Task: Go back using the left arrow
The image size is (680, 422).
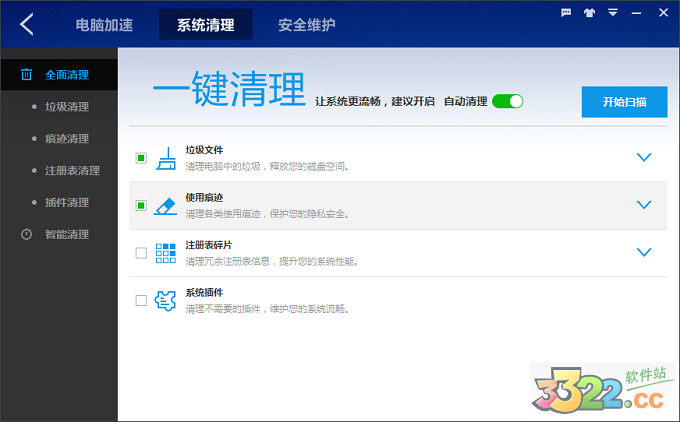Action: (26, 24)
